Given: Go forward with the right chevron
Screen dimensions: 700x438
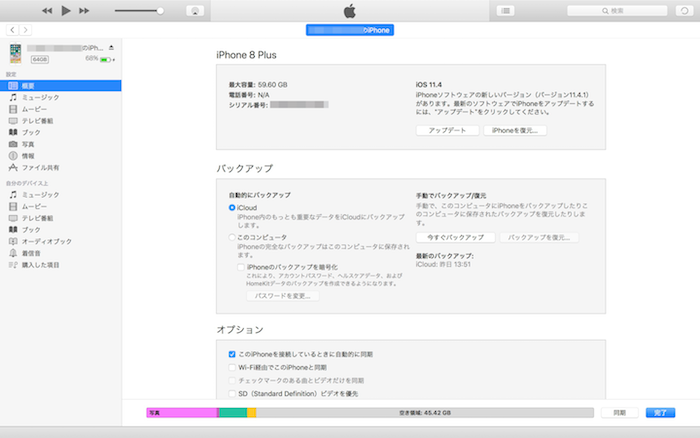Looking at the screenshot, I should [x=25, y=30].
